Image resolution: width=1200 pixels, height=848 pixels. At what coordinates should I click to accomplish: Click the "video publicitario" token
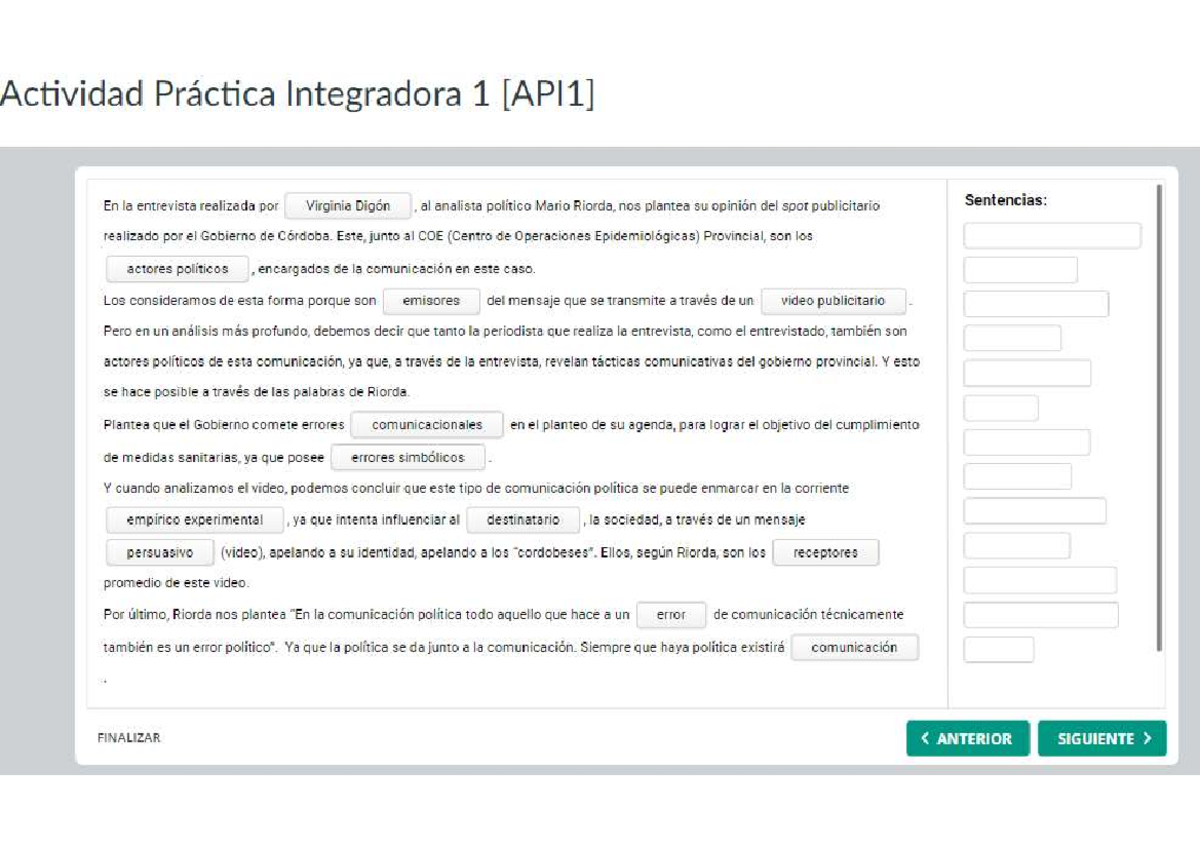point(834,300)
